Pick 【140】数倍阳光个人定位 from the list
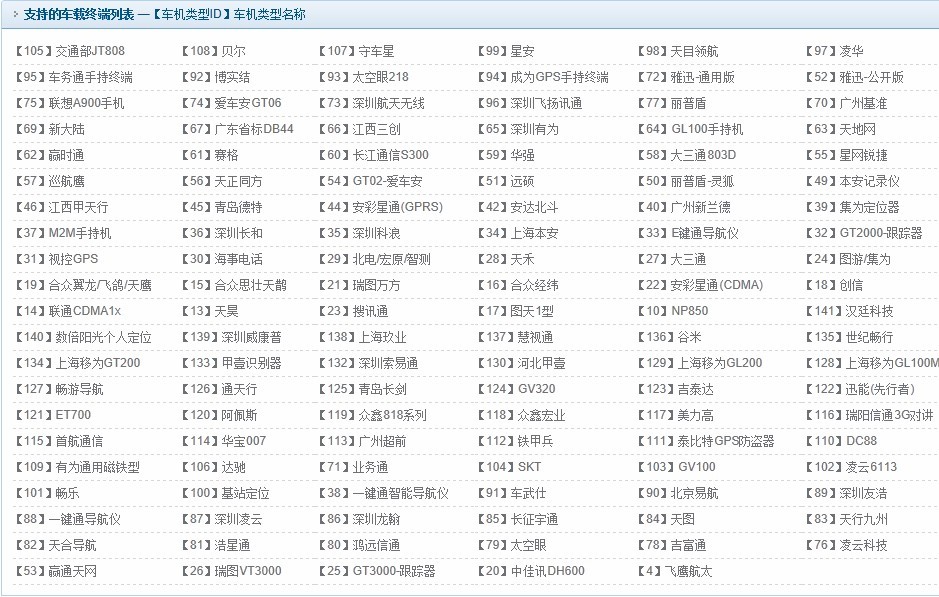 tap(84, 337)
